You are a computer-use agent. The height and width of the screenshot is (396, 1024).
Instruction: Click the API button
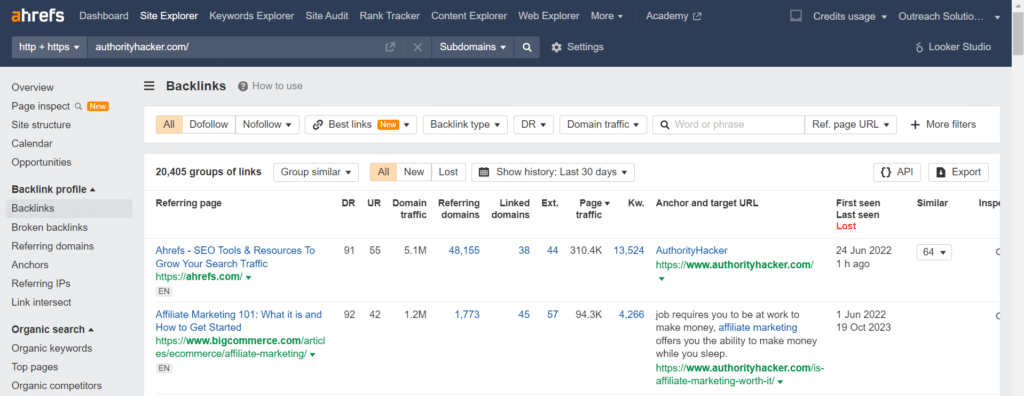click(x=897, y=172)
